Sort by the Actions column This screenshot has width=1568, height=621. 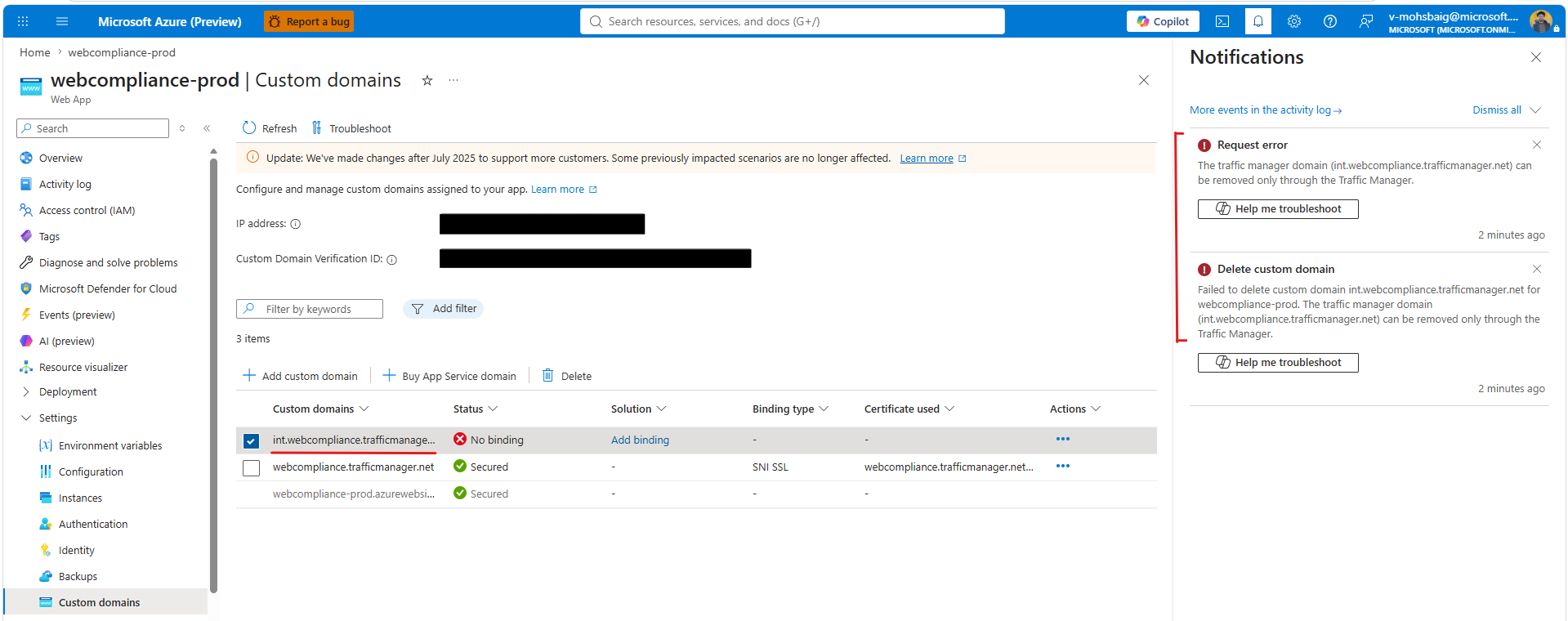(1075, 409)
